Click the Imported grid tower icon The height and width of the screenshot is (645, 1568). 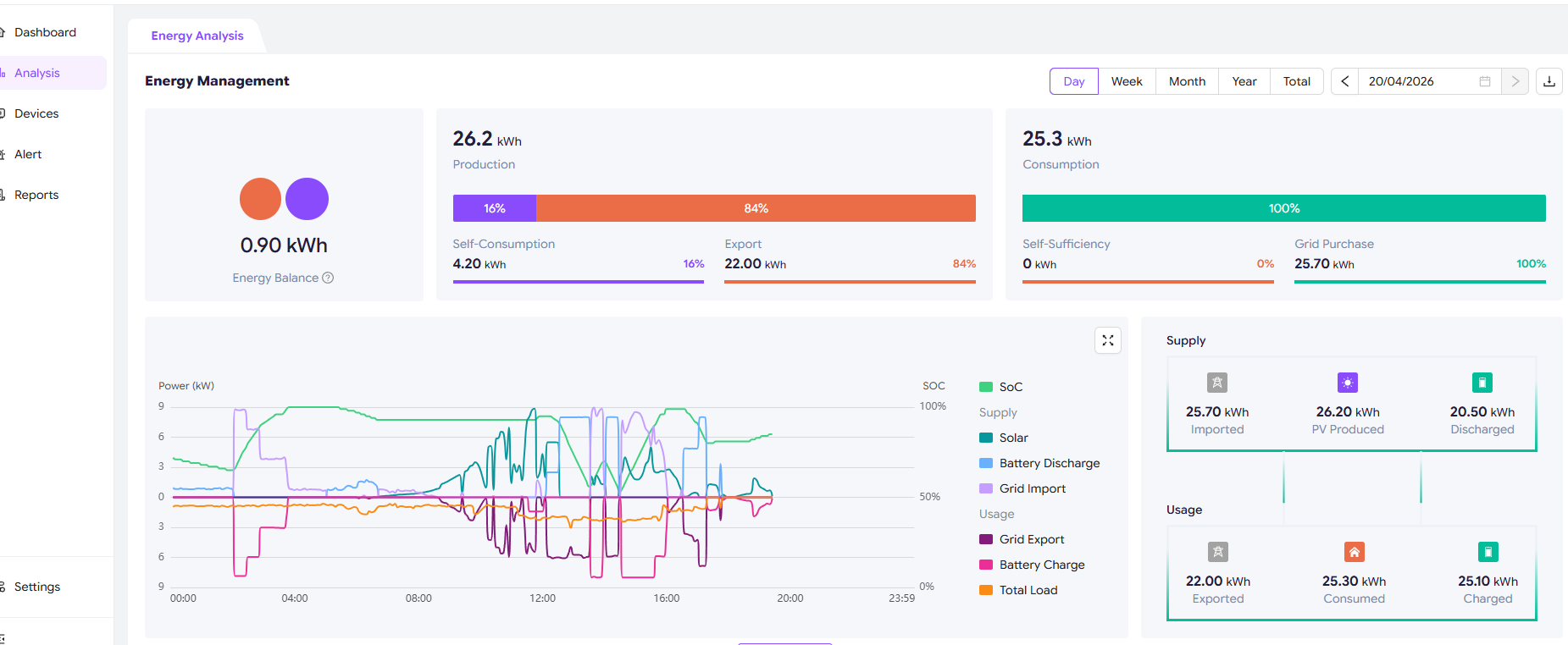click(1216, 383)
